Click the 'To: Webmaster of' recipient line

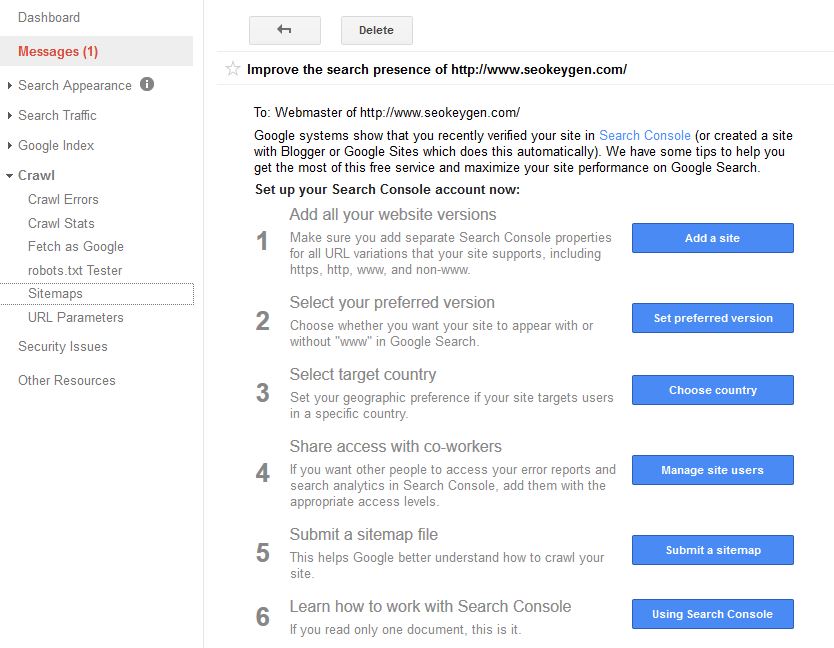(387, 113)
